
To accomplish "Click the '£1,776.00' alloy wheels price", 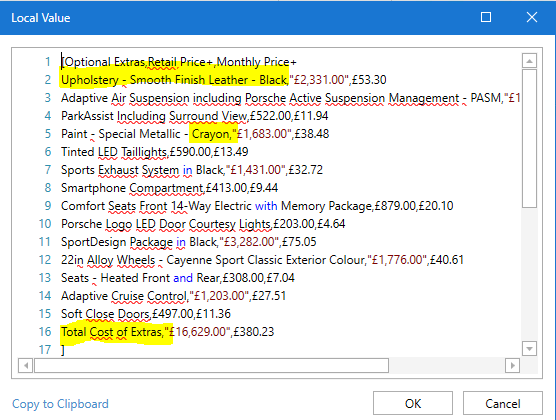I will (x=396, y=260).
